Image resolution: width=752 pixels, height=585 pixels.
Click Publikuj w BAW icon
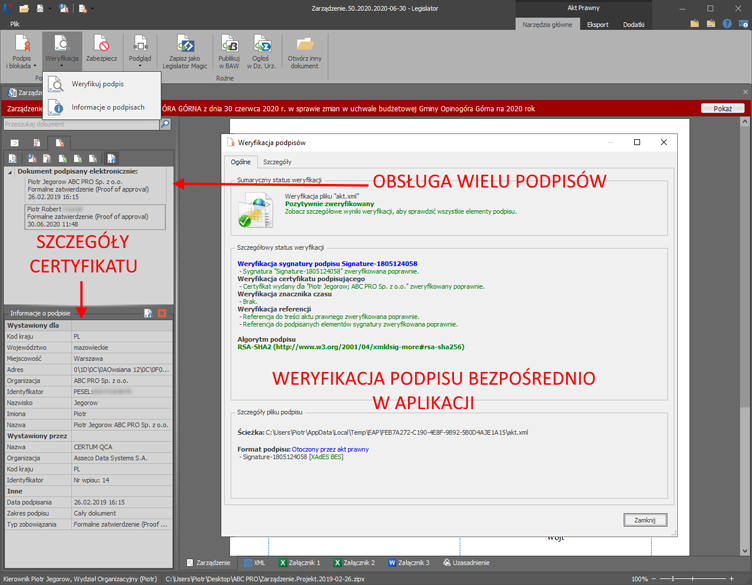(229, 44)
